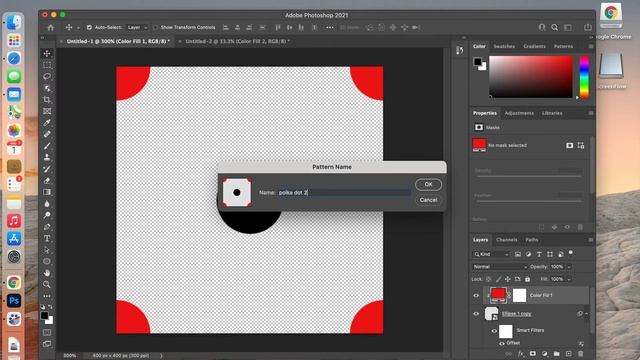Click Add pixel mask icon in Properties
Viewport: 640px width, 360px height.
pyautogui.click(x=569, y=145)
